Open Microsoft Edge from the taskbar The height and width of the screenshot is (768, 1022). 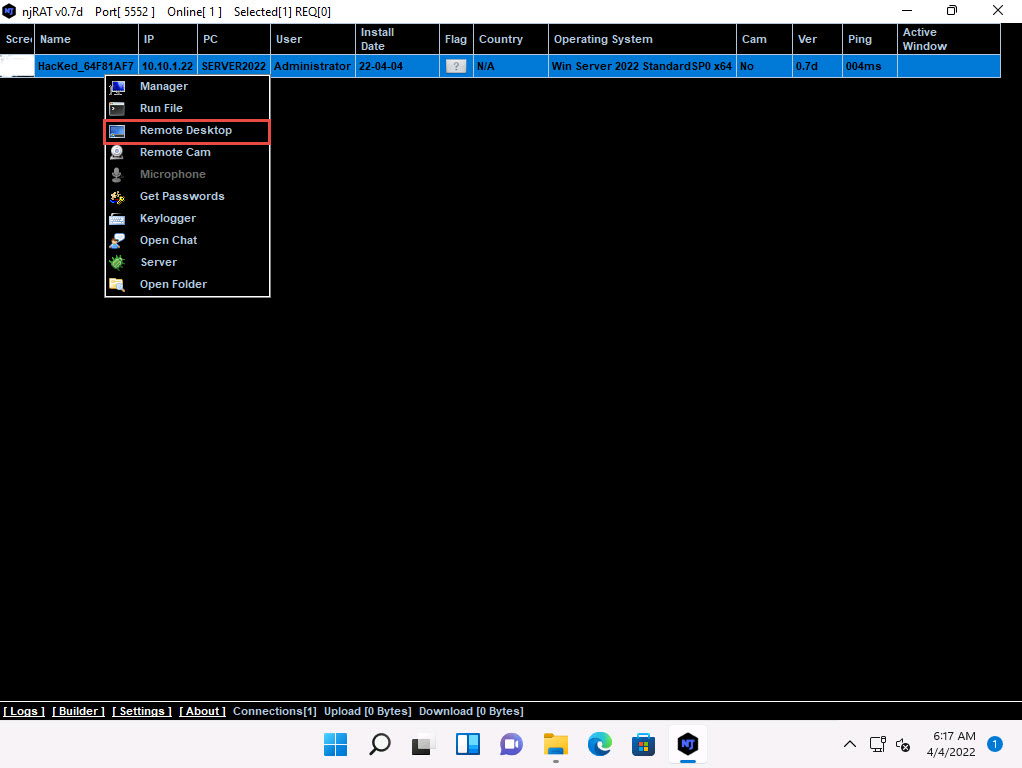point(599,744)
